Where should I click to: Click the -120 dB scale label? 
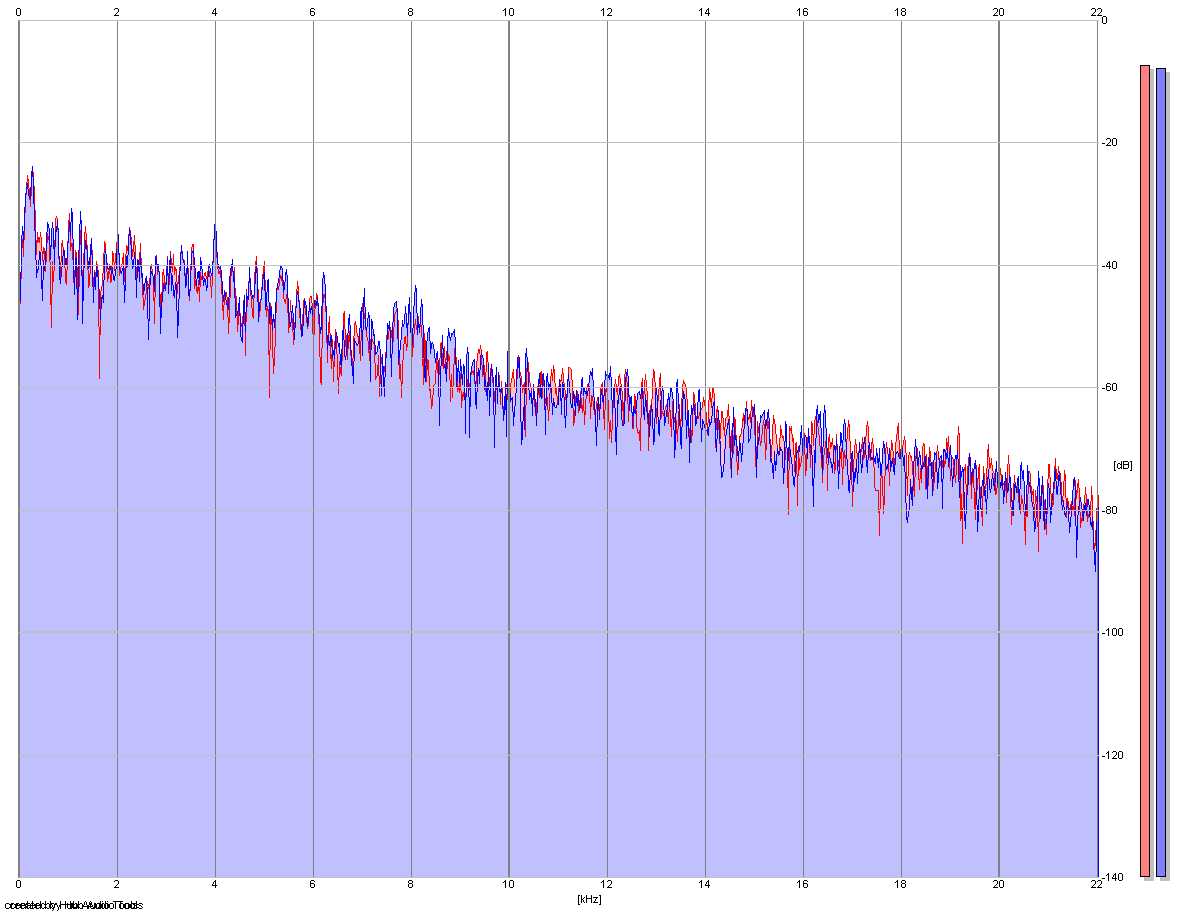point(1112,755)
